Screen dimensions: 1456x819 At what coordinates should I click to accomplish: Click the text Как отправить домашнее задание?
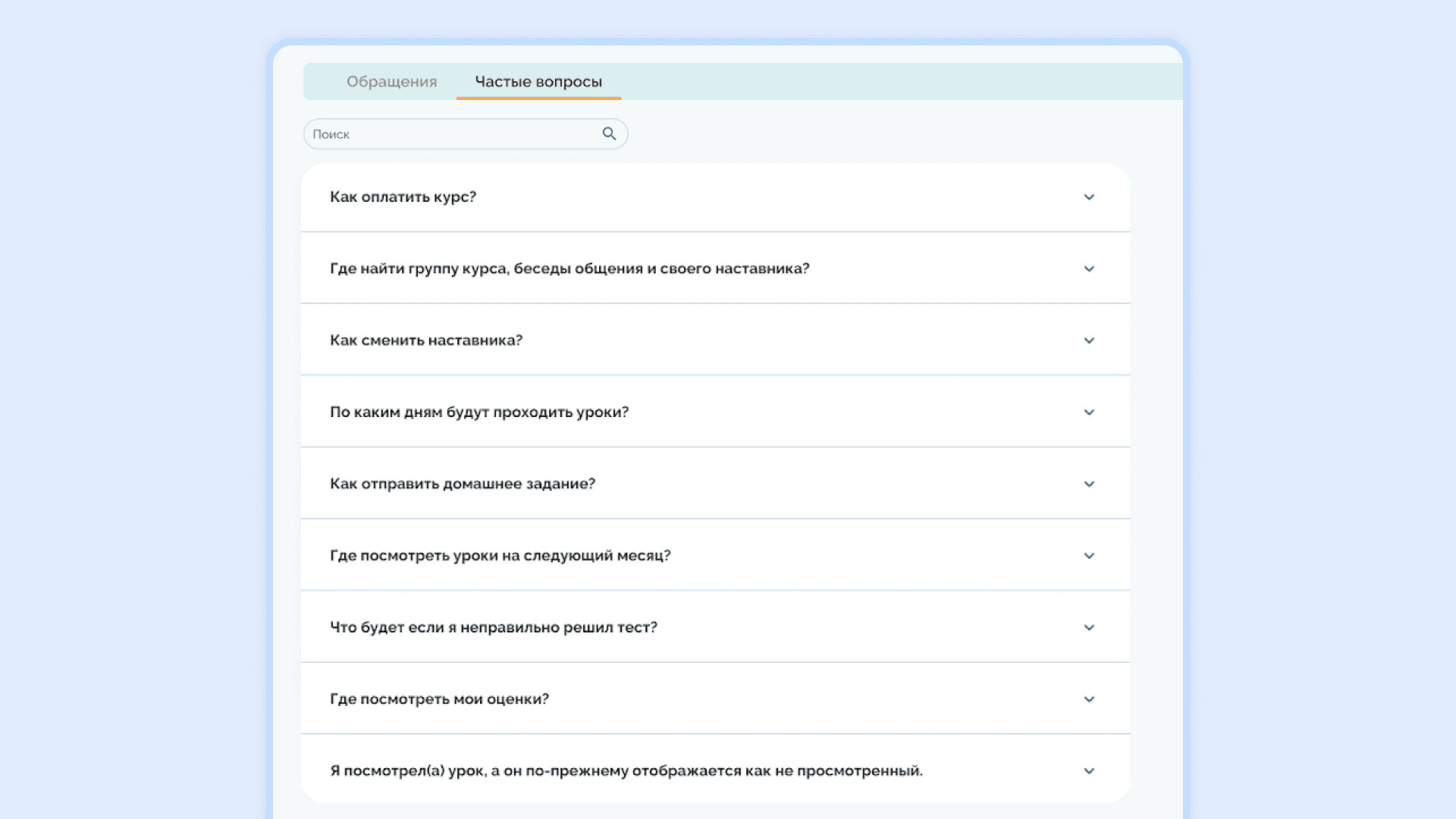click(x=463, y=484)
